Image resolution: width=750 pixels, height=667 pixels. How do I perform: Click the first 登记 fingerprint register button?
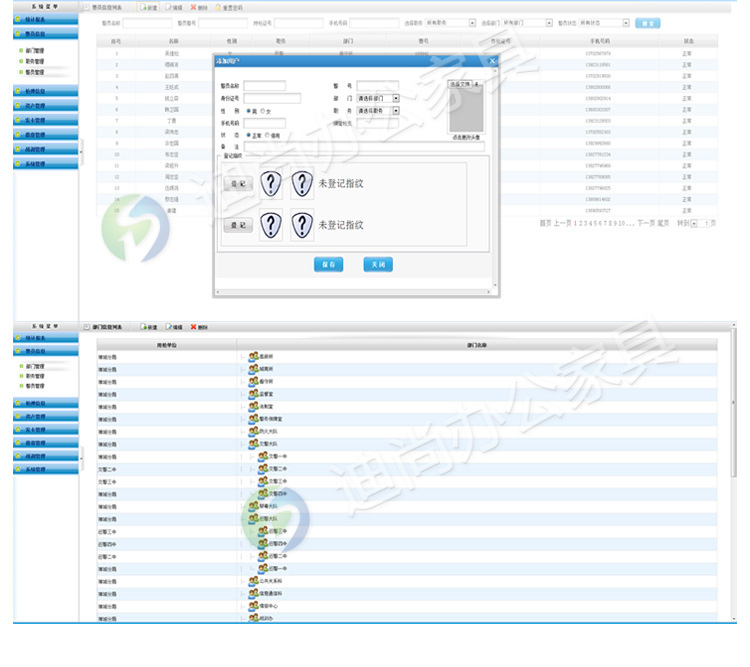237,184
